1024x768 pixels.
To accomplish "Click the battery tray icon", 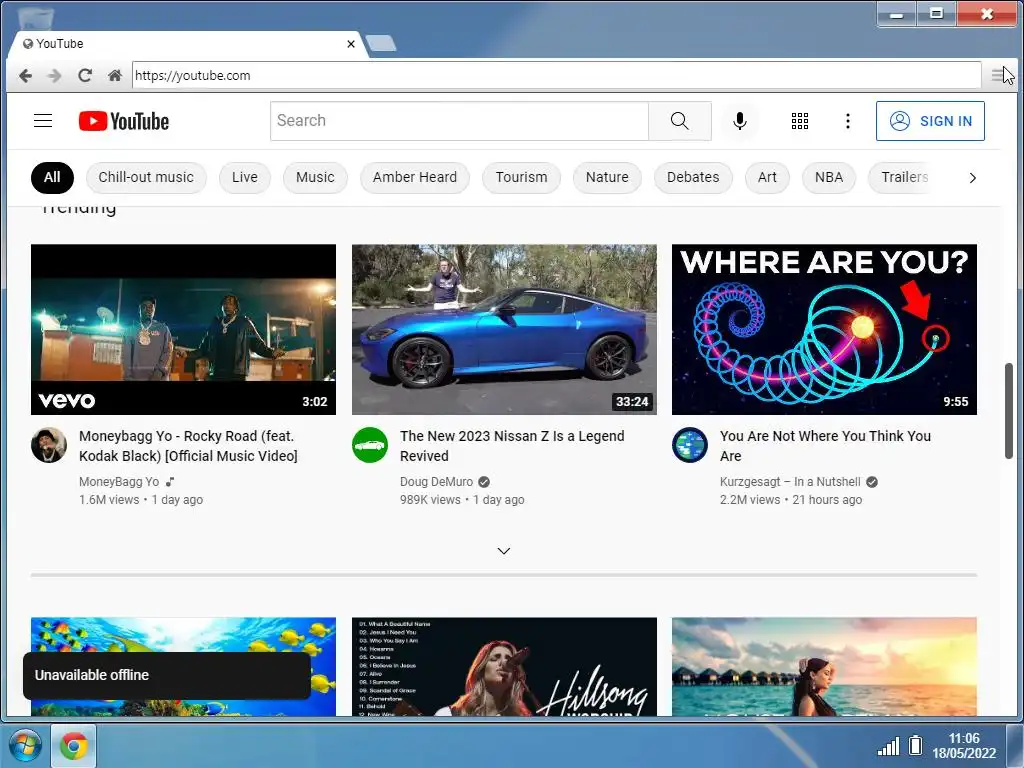I will [x=916, y=745].
